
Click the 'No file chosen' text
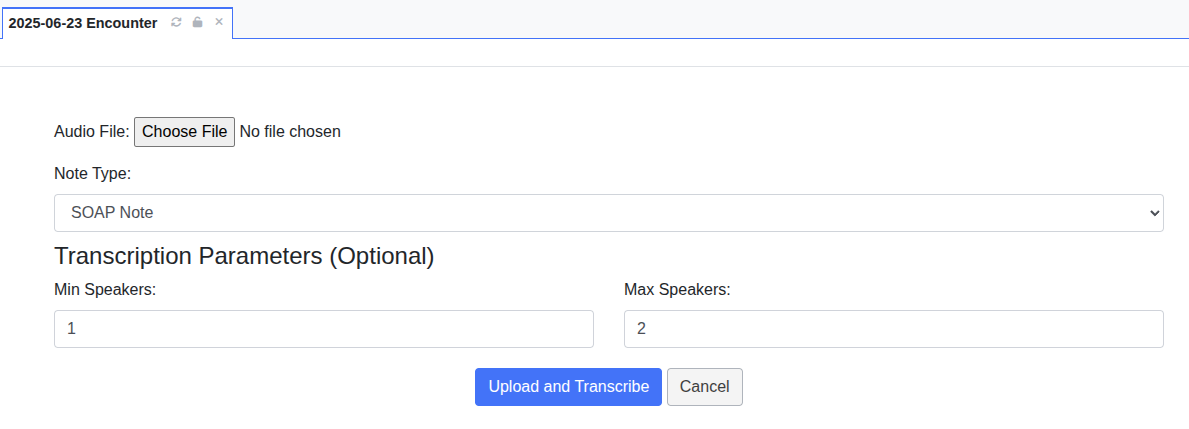(x=290, y=132)
